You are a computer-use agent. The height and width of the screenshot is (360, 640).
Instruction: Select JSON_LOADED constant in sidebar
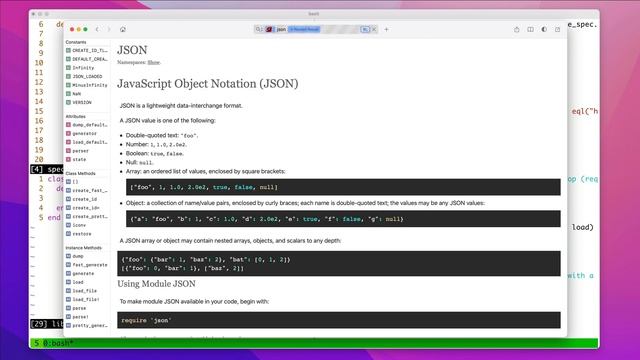[x=84, y=76]
